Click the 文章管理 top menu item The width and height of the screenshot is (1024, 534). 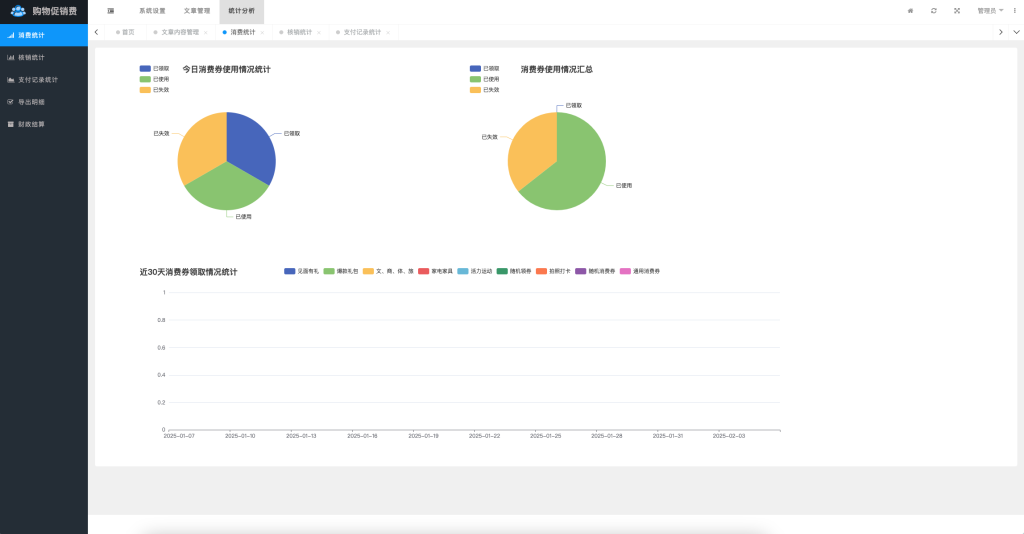click(197, 11)
